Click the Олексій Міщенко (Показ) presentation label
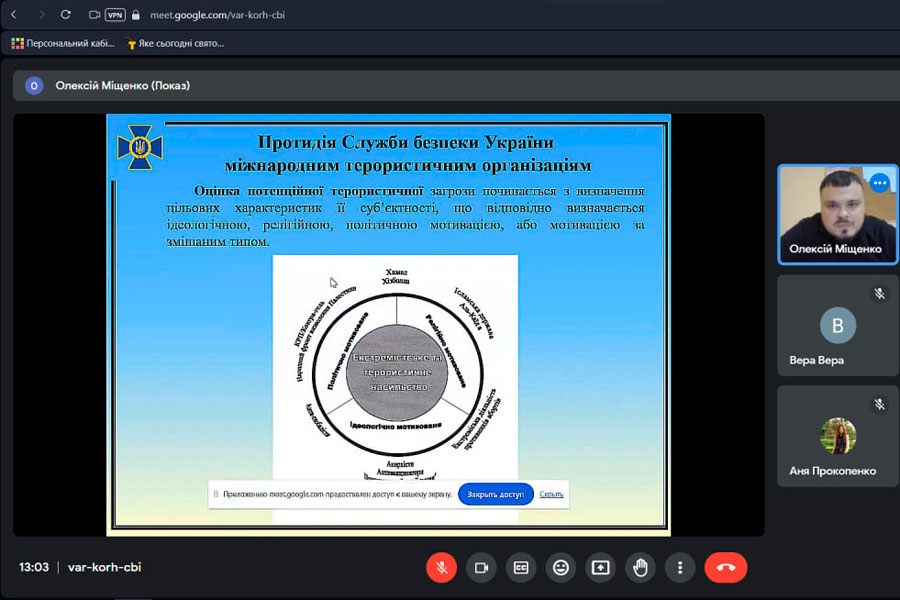Image resolution: width=900 pixels, height=600 pixels. pyautogui.click(x=122, y=86)
